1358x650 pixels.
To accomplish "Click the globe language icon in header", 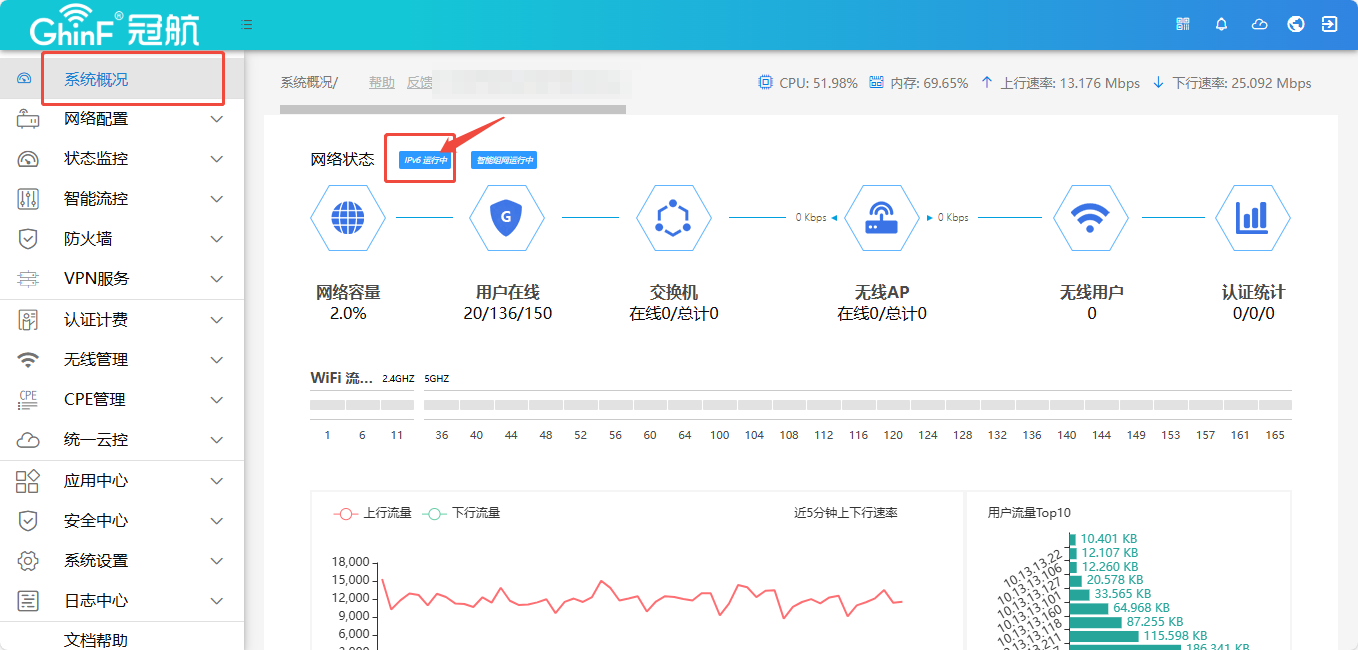I will pyautogui.click(x=1296, y=24).
